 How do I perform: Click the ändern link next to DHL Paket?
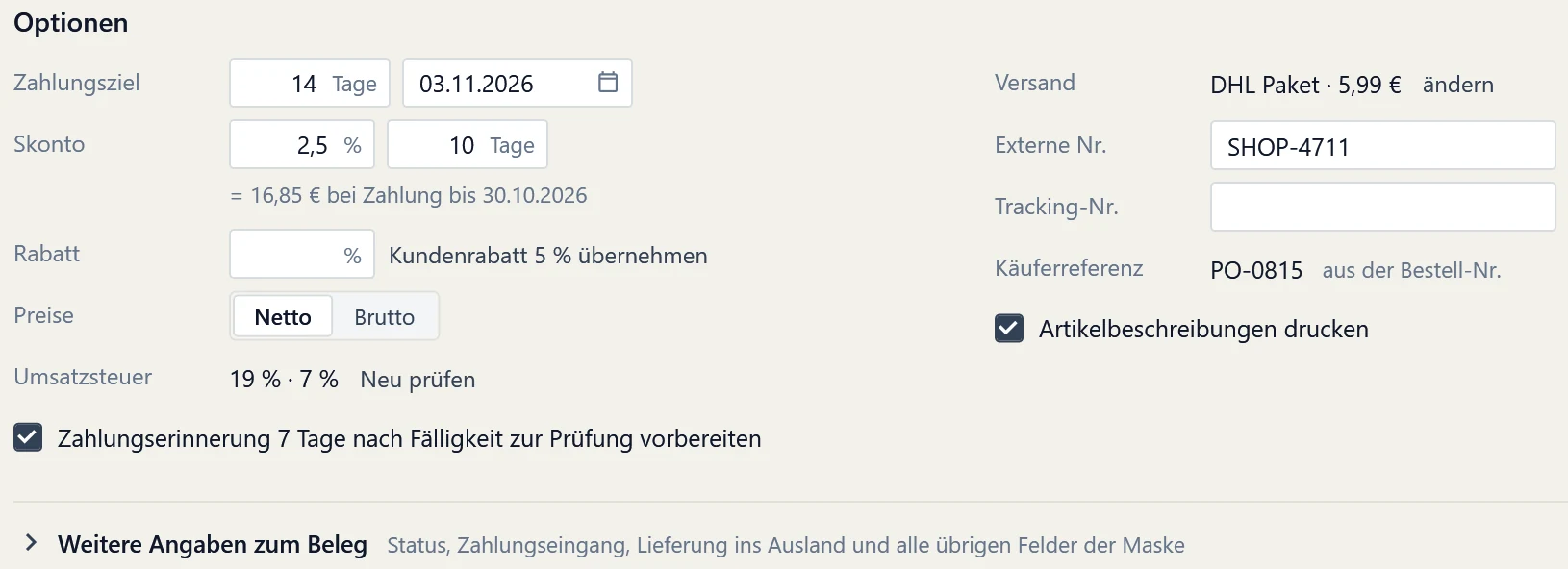(1458, 85)
